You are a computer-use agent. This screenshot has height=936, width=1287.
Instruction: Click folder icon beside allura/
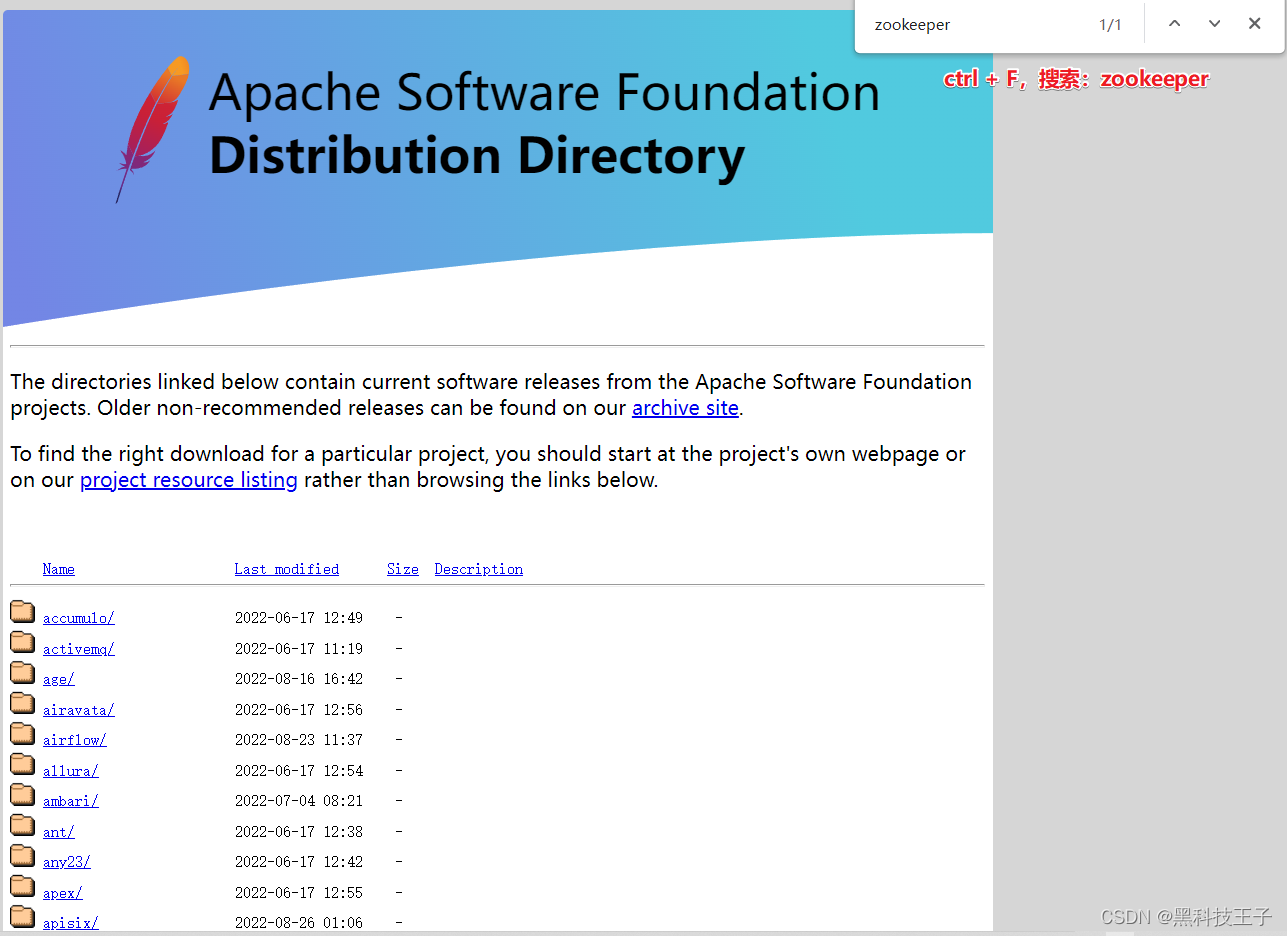pyautogui.click(x=23, y=764)
